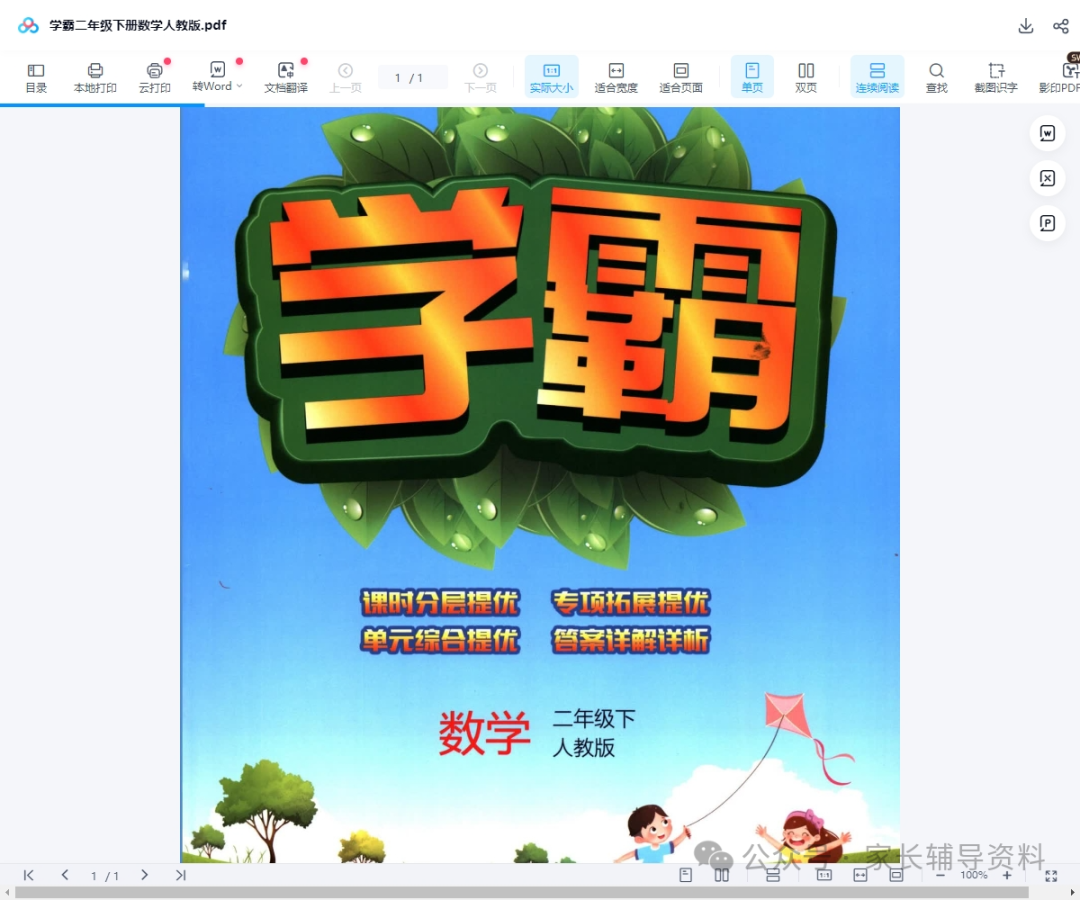Click the fit page icon in bottom bar
This screenshot has height=900, width=1080.
click(x=896, y=875)
